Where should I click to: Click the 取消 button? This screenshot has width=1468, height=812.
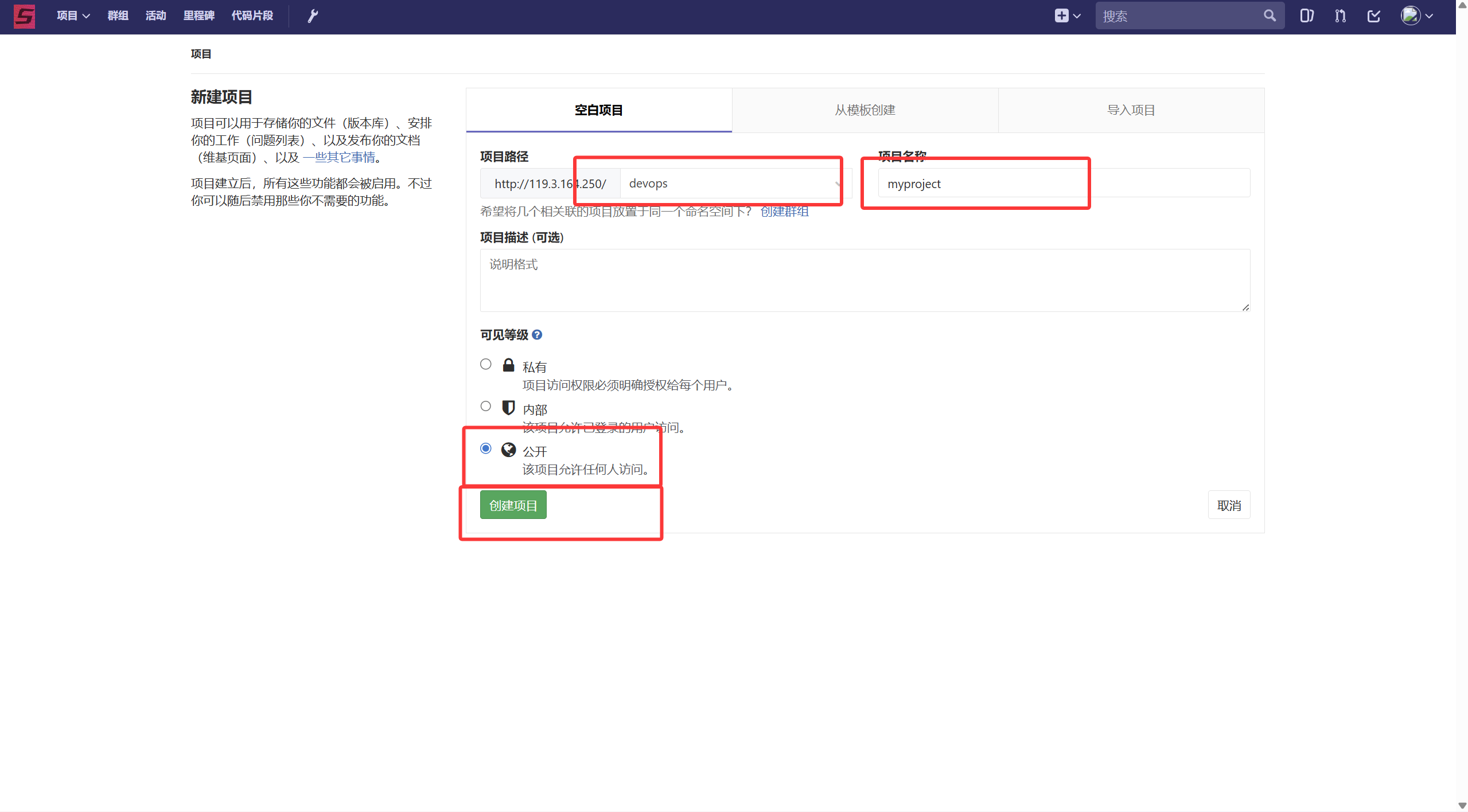(1229, 505)
